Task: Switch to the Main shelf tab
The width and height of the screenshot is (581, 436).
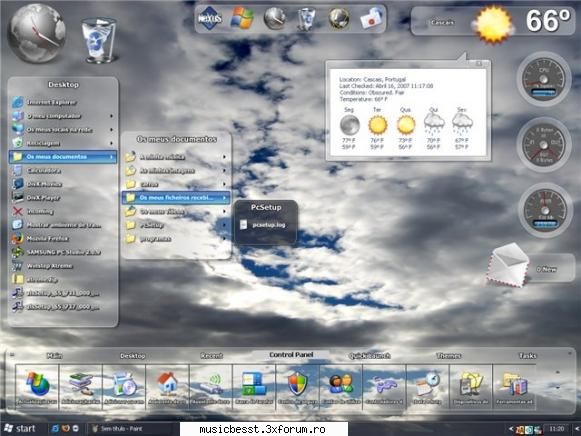Action: pyautogui.click(x=54, y=356)
